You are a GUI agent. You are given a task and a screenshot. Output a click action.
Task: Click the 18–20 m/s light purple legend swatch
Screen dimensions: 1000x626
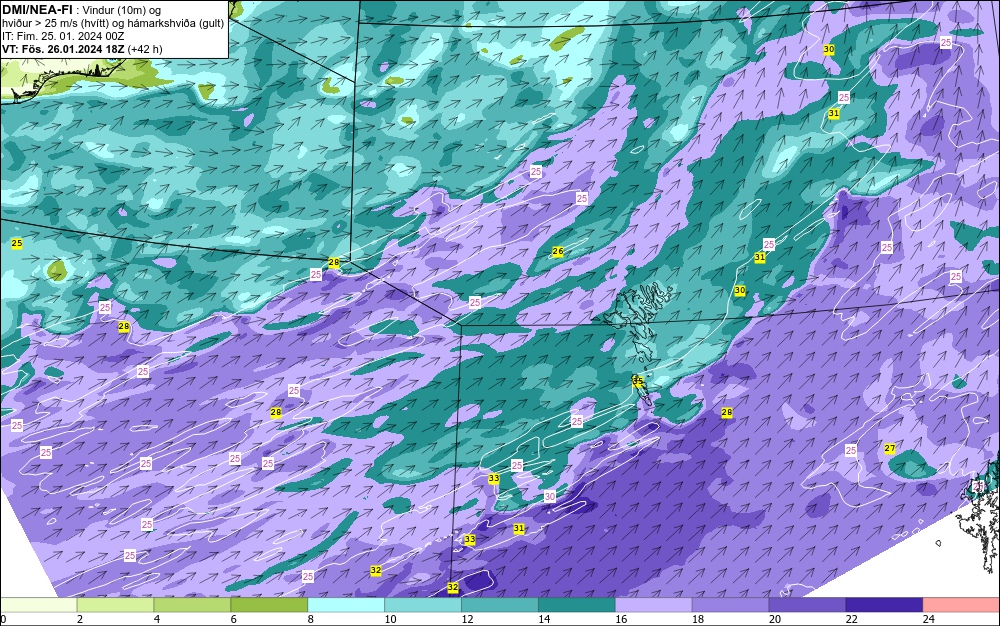[x=730, y=605]
